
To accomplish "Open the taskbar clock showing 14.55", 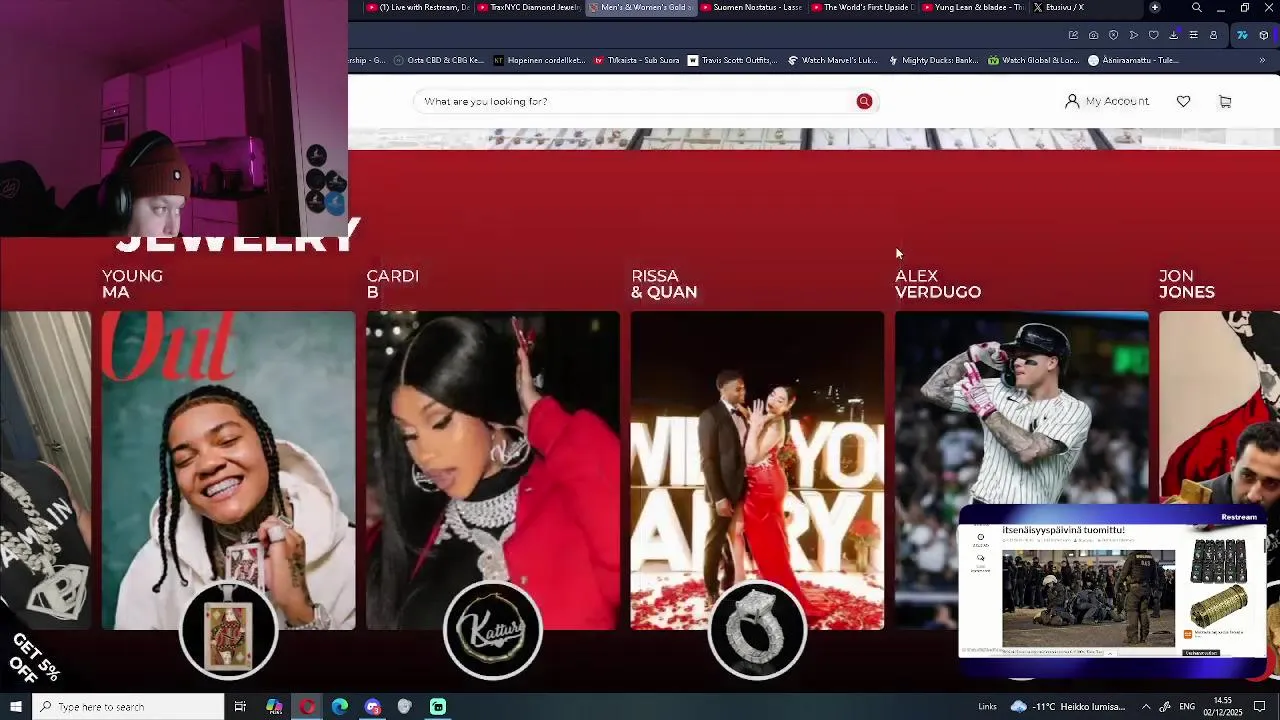I will [1223, 707].
